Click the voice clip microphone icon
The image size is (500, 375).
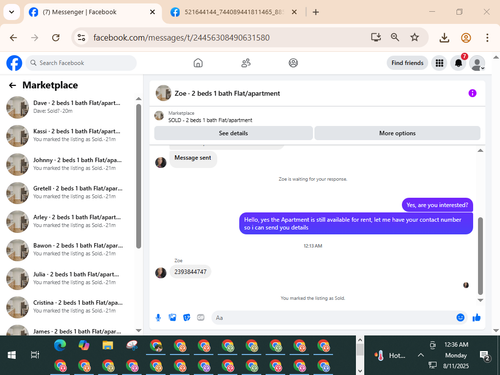pos(158,317)
